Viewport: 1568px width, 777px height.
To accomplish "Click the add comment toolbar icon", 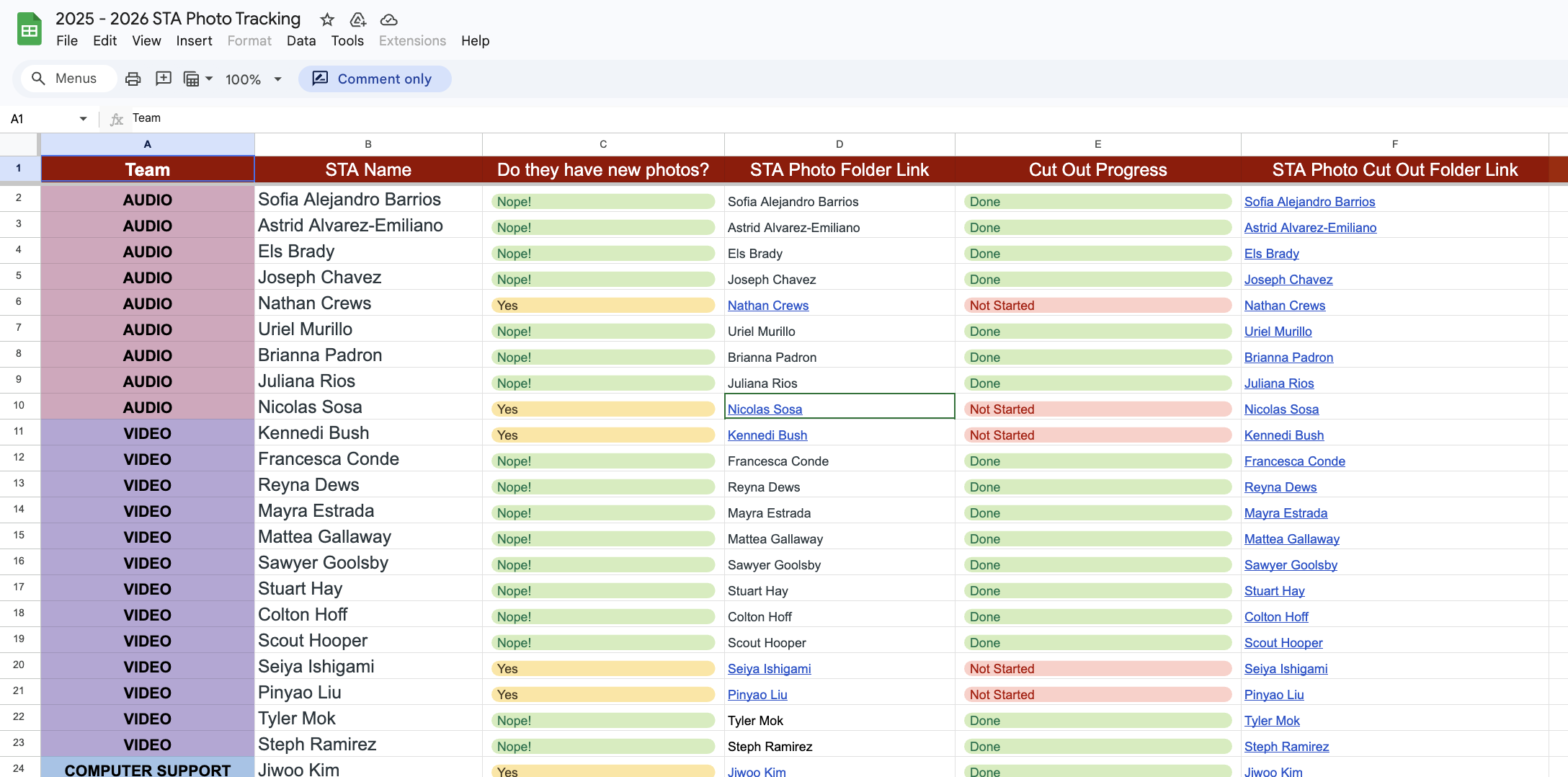I will (x=164, y=79).
